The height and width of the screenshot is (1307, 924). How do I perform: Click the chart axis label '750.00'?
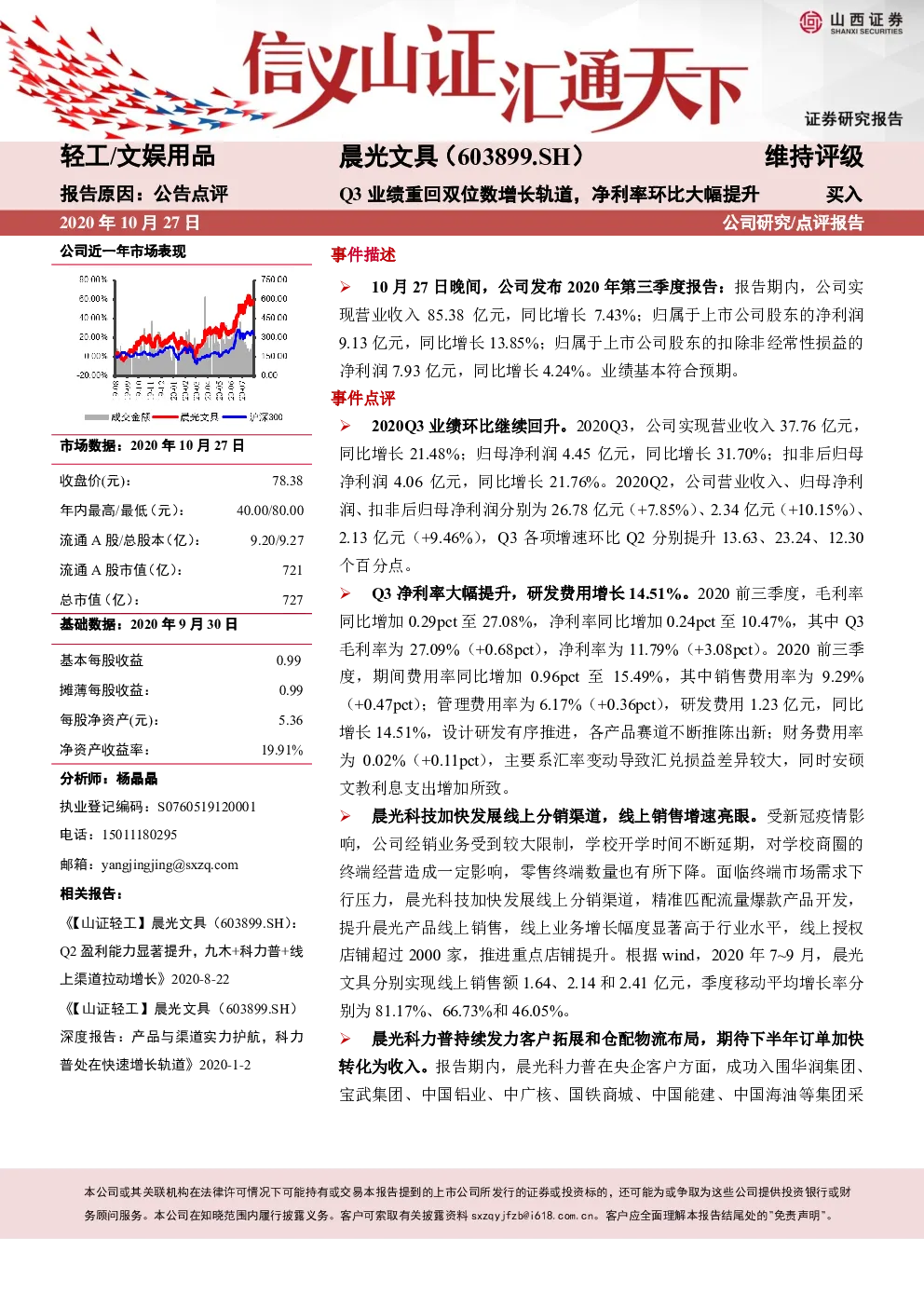(x=274, y=279)
